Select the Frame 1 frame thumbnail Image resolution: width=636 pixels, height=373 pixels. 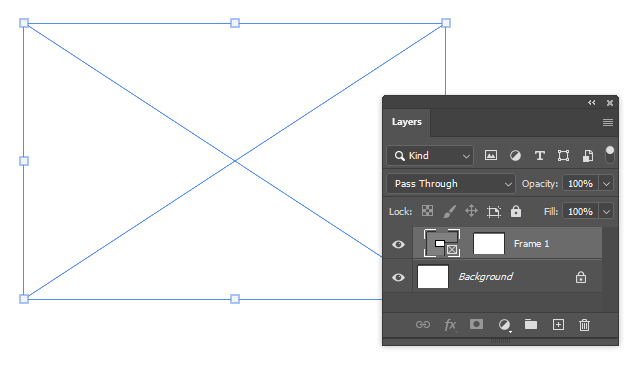[442, 243]
